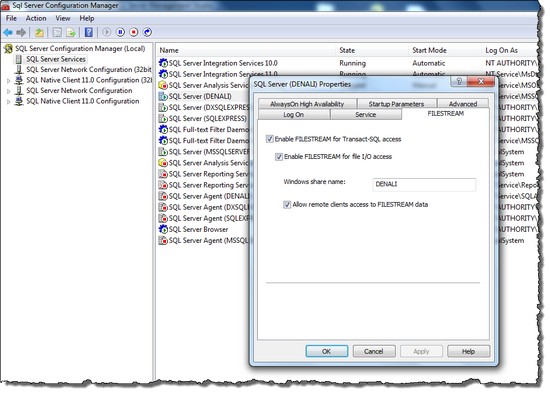
Task: Toggle Enable FILESTREAM for Transact-SQL access
Action: [269, 139]
